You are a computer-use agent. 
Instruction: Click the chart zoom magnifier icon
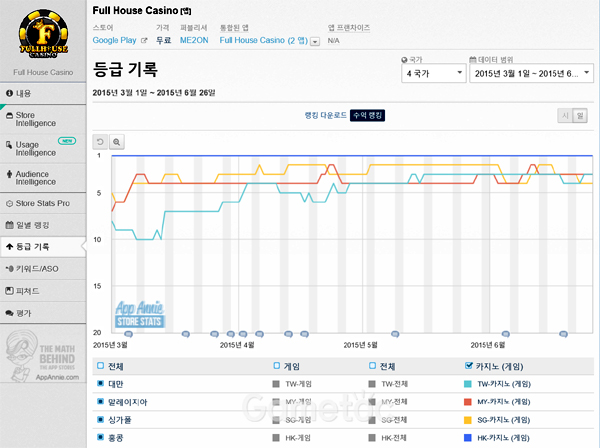point(117,142)
